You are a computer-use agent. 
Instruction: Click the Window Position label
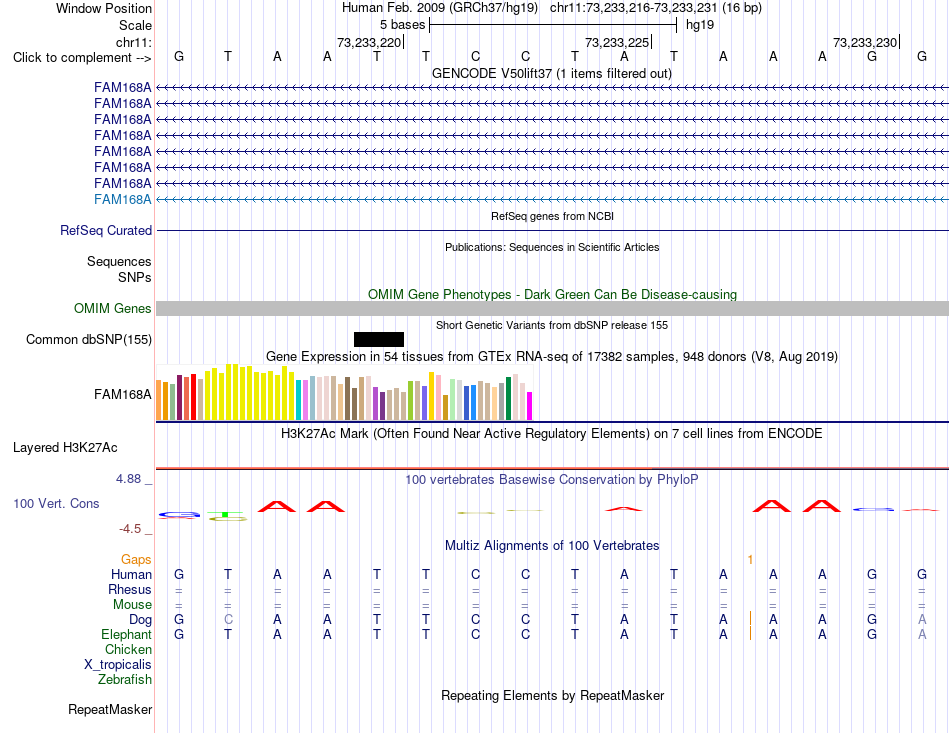click(x=104, y=8)
